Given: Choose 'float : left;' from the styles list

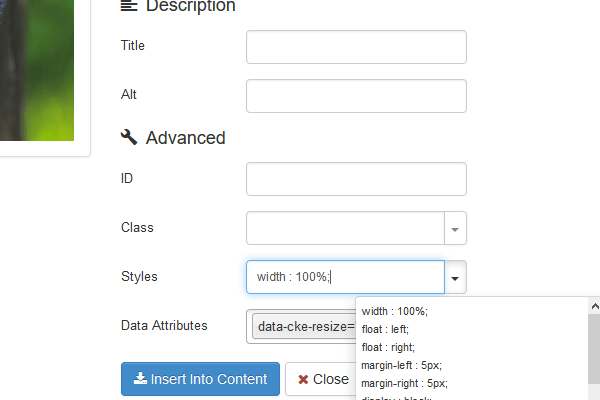Looking at the screenshot, I should 385,329.
